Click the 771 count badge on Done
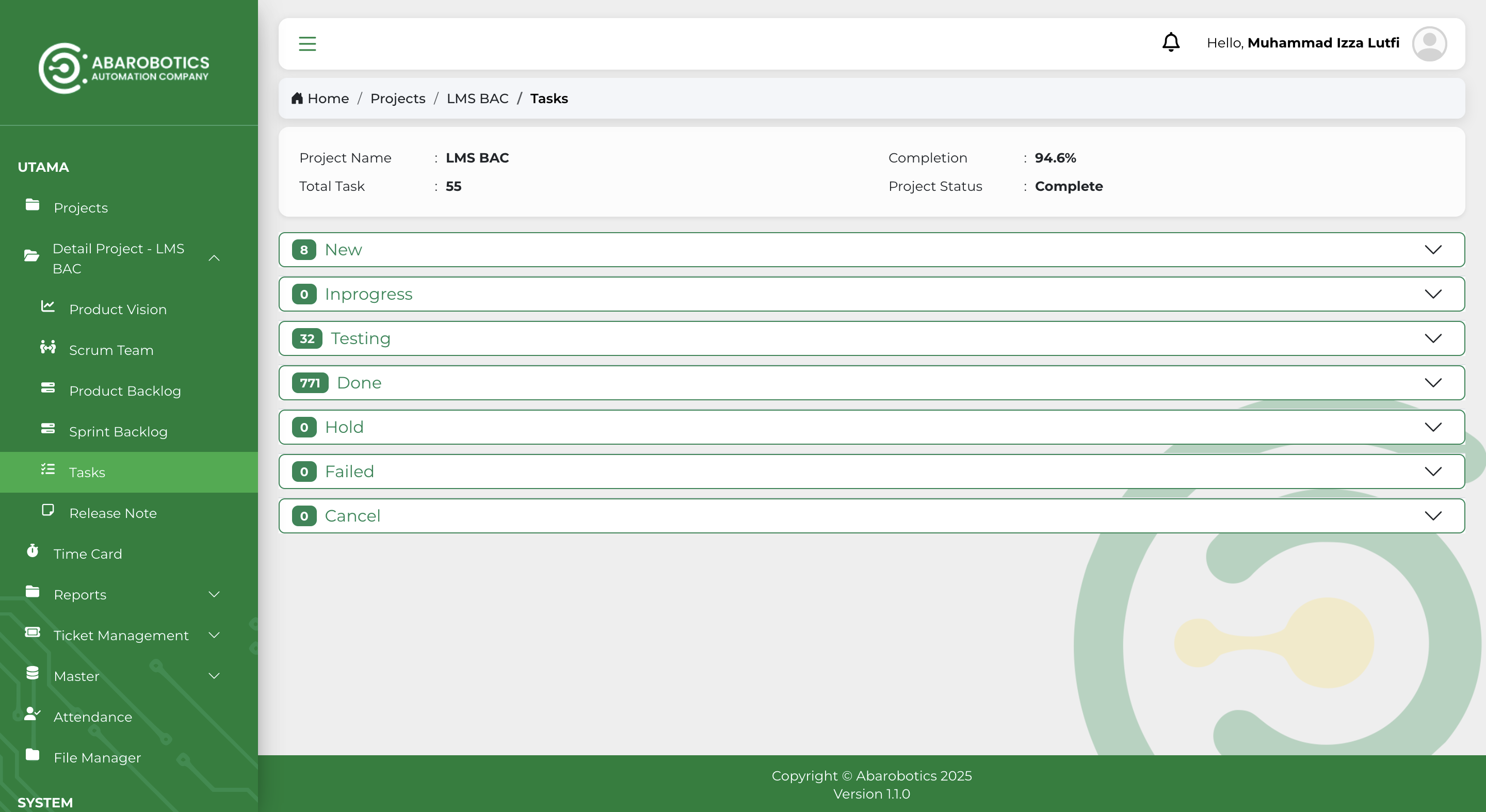This screenshot has width=1486, height=812. pyautogui.click(x=310, y=383)
